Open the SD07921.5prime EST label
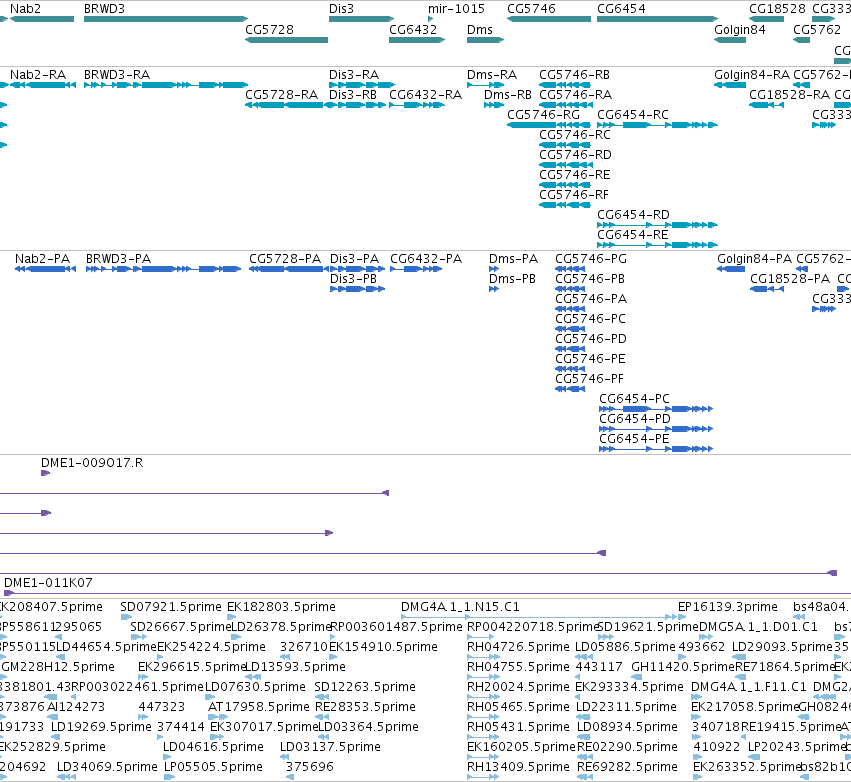This screenshot has height=782, width=851. 171,607
